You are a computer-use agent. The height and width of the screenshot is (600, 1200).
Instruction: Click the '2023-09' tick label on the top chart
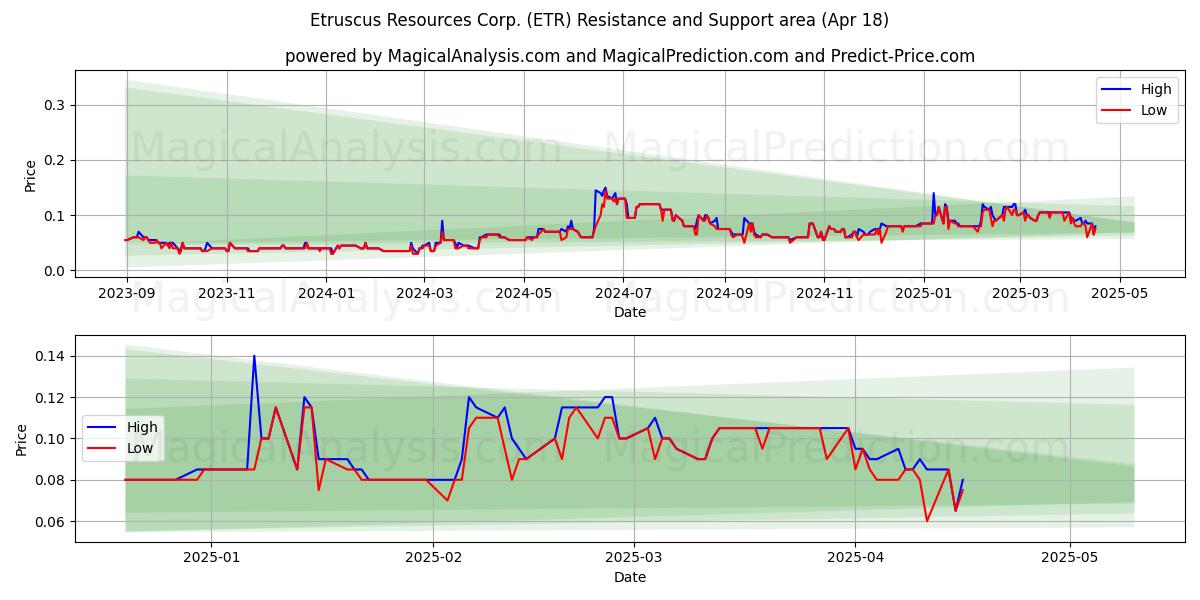(126, 293)
